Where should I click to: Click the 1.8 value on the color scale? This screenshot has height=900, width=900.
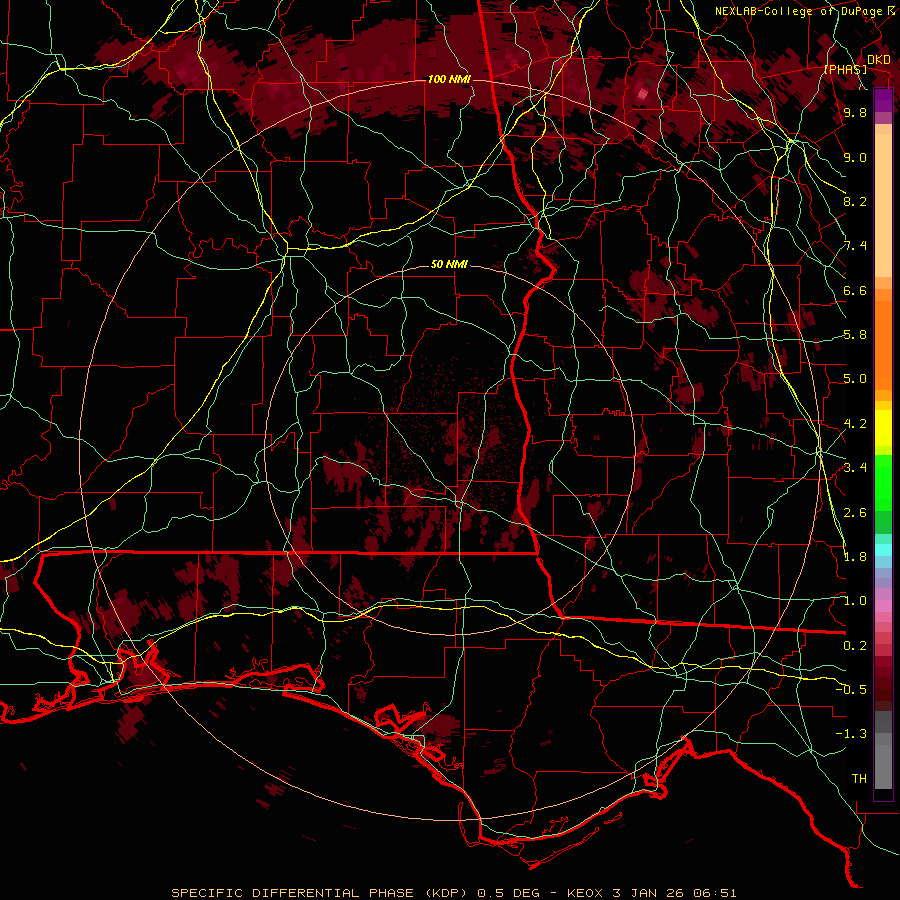(855, 557)
